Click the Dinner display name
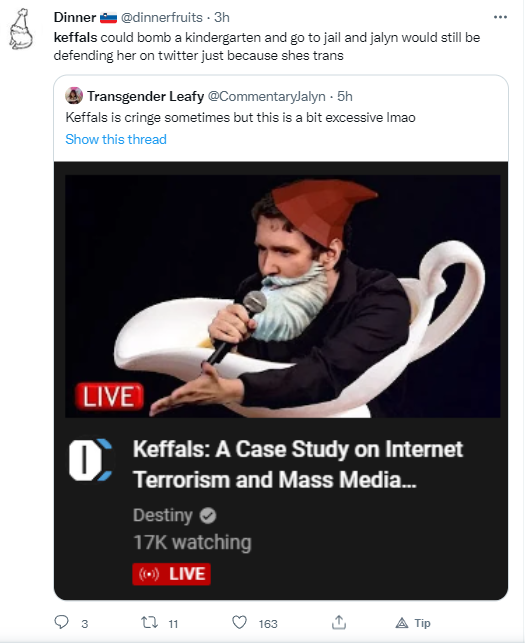Image resolution: width=525 pixels, height=643 pixels. pos(75,17)
